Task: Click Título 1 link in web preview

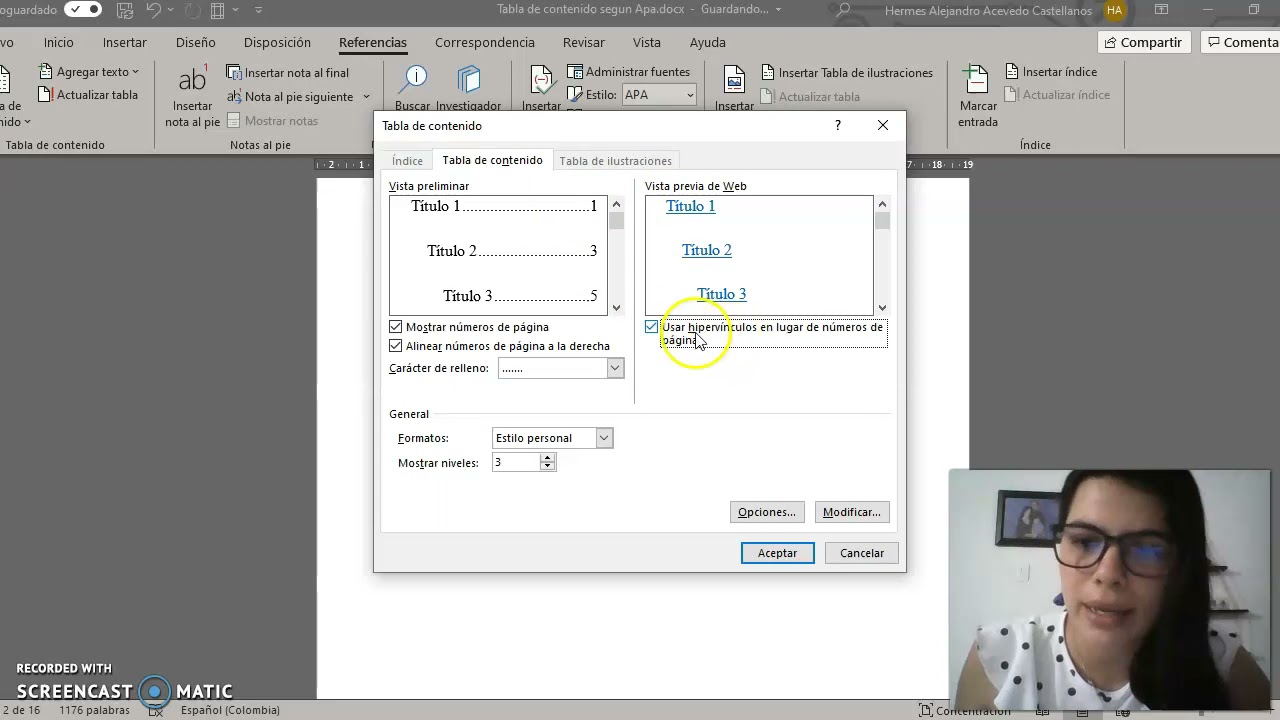Action: coord(691,206)
